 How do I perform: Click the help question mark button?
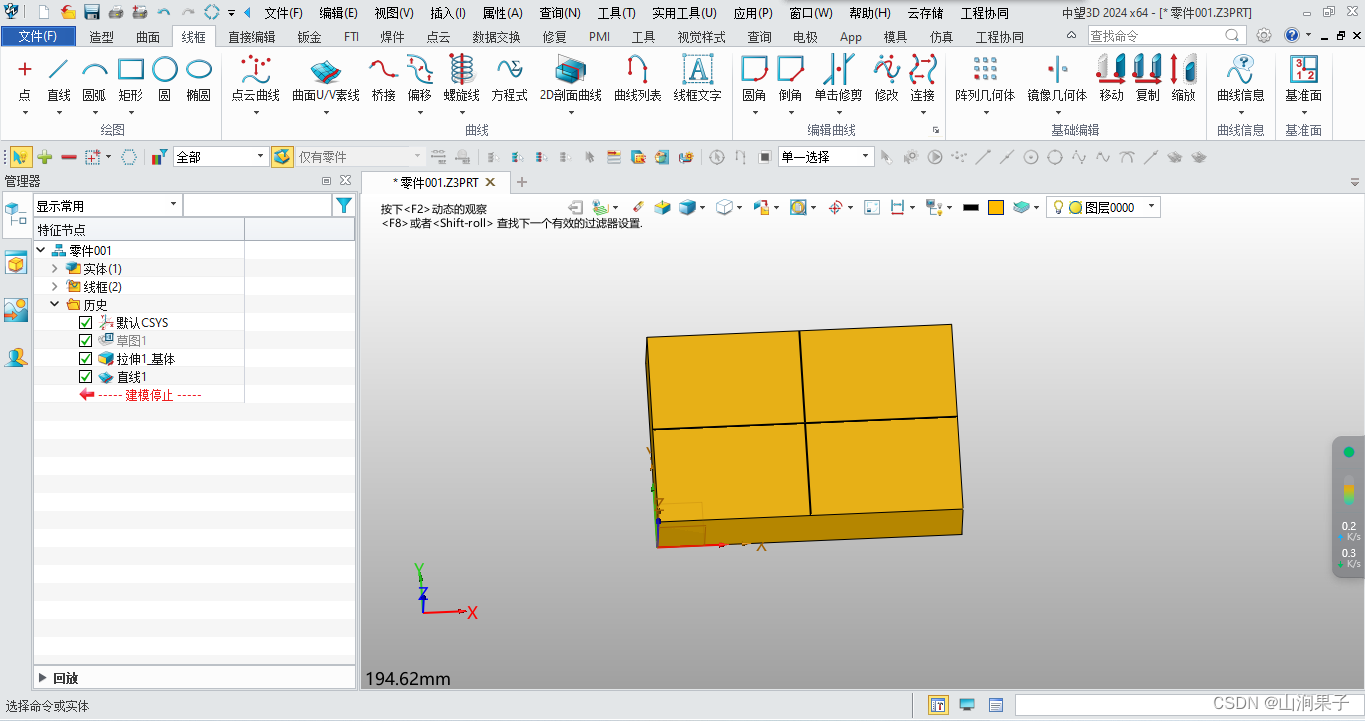click(1290, 35)
